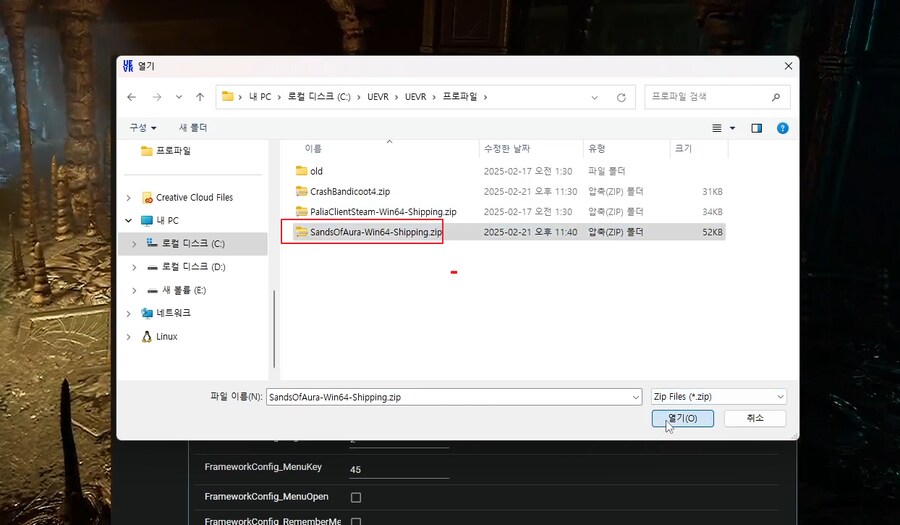This screenshot has width=900, height=525.
Task: Select 로컬 디스크 (D:) drive
Action: tap(193, 267)
